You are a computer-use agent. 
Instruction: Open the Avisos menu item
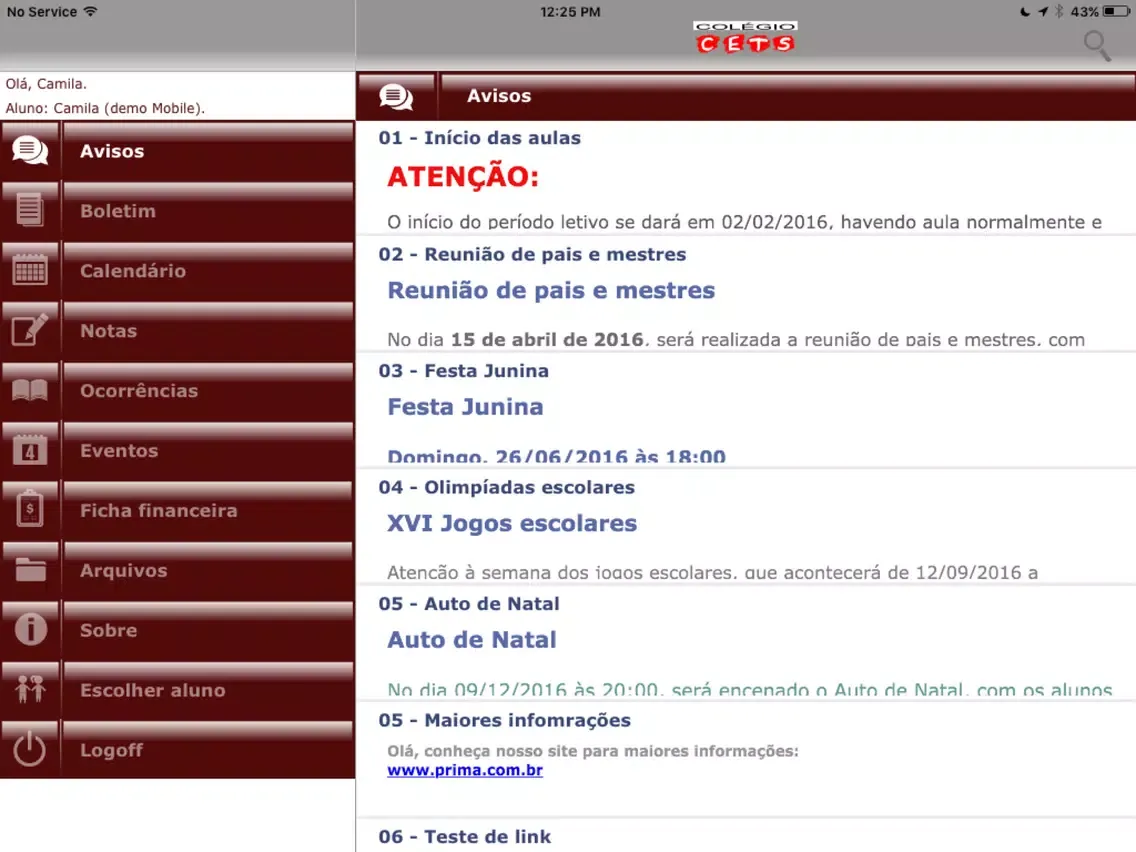tap(178, 151)
